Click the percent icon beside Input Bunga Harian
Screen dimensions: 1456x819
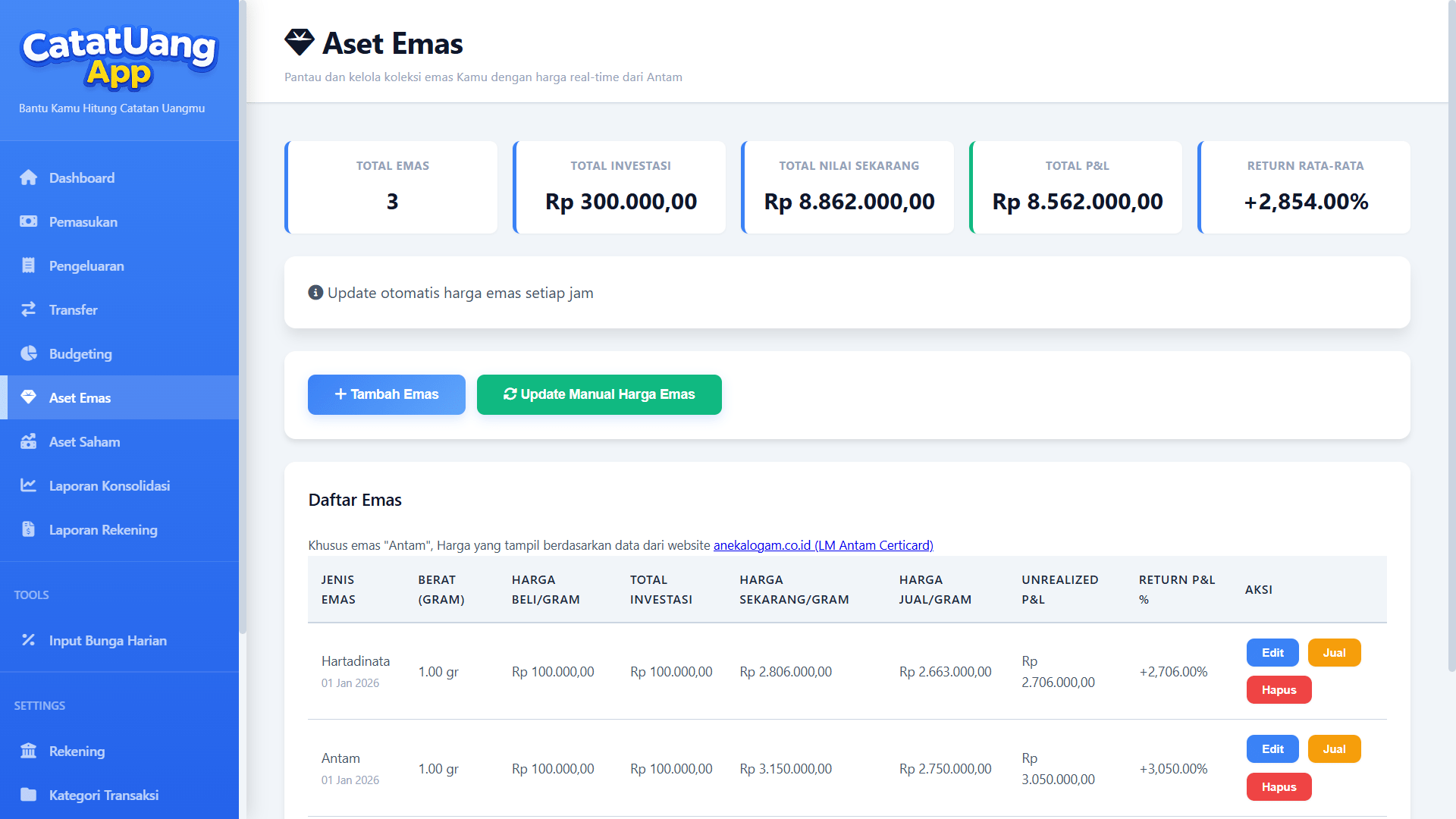(x=29, y=640)
